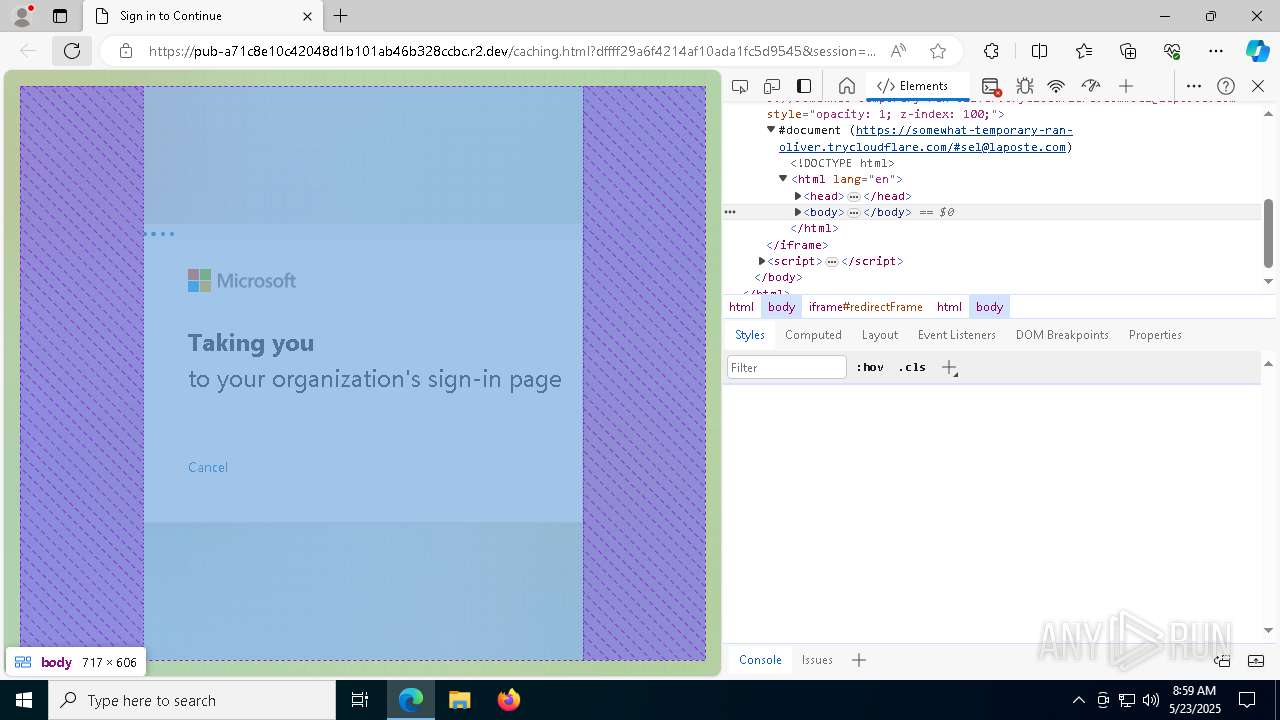Open the DevTools Welcome home icon
Viewport: 1280px width, 720px height.
pos(846,86)
